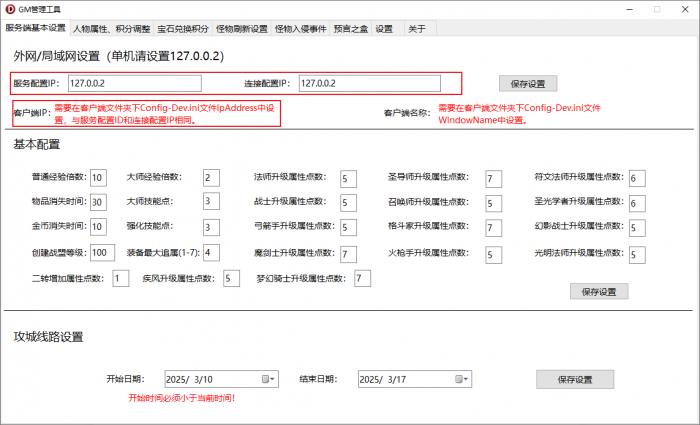
Task: Edit the 装备最大追属(1-7) field
Action: click(x=211, y=253)
